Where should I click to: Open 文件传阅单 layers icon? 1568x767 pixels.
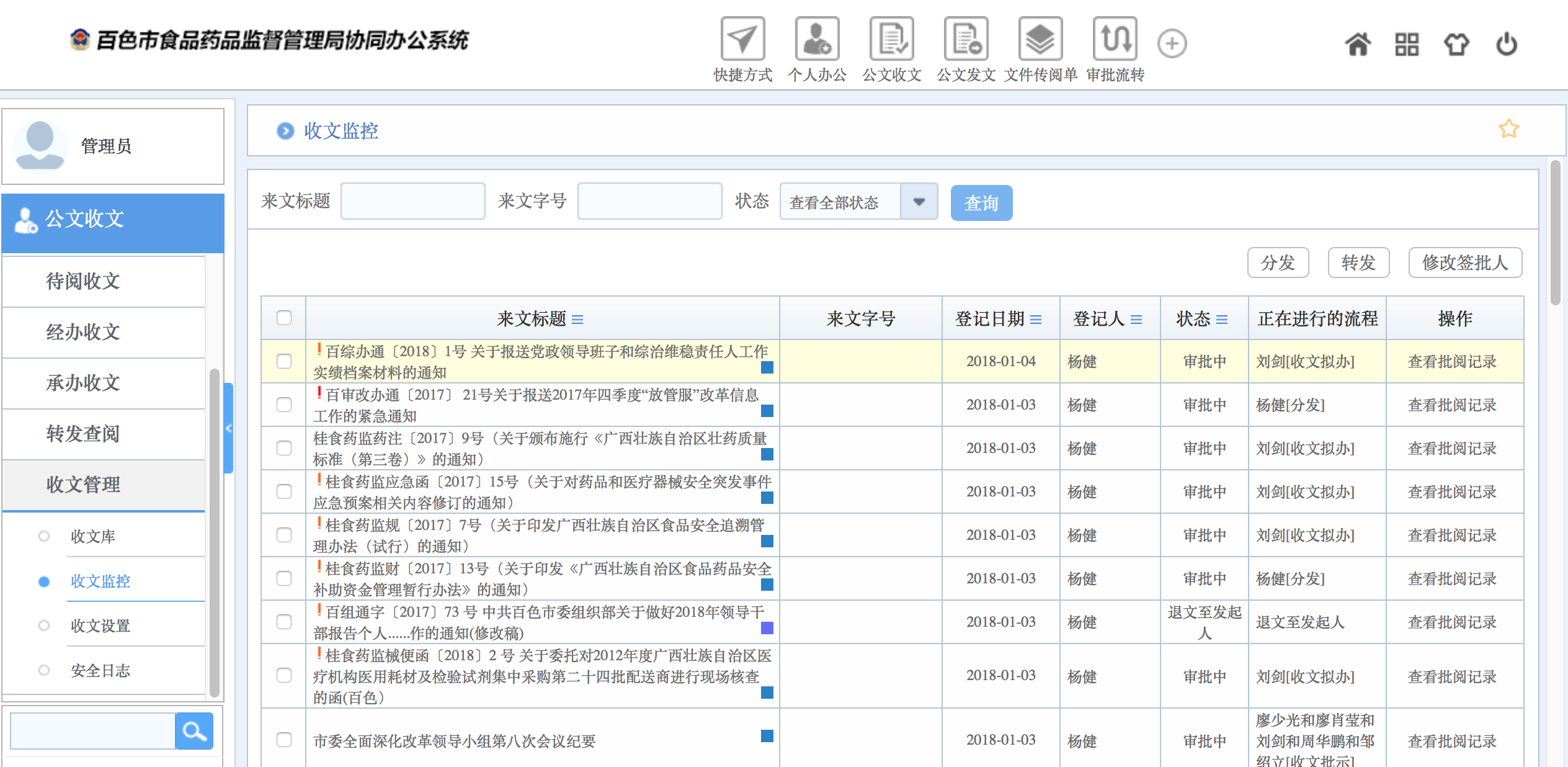[x=1040, y=40]
